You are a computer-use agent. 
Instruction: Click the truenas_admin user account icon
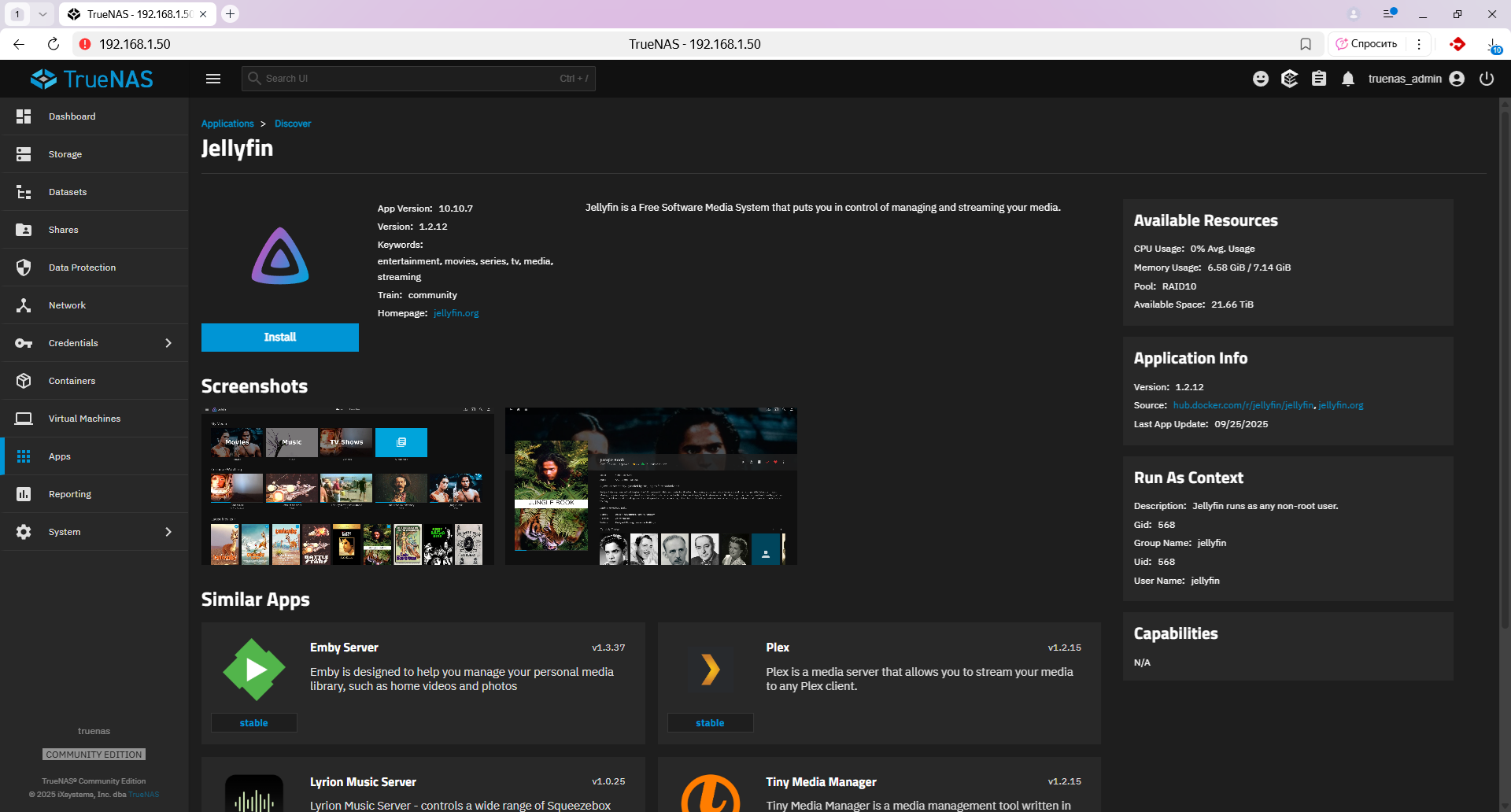(1457, 79)
